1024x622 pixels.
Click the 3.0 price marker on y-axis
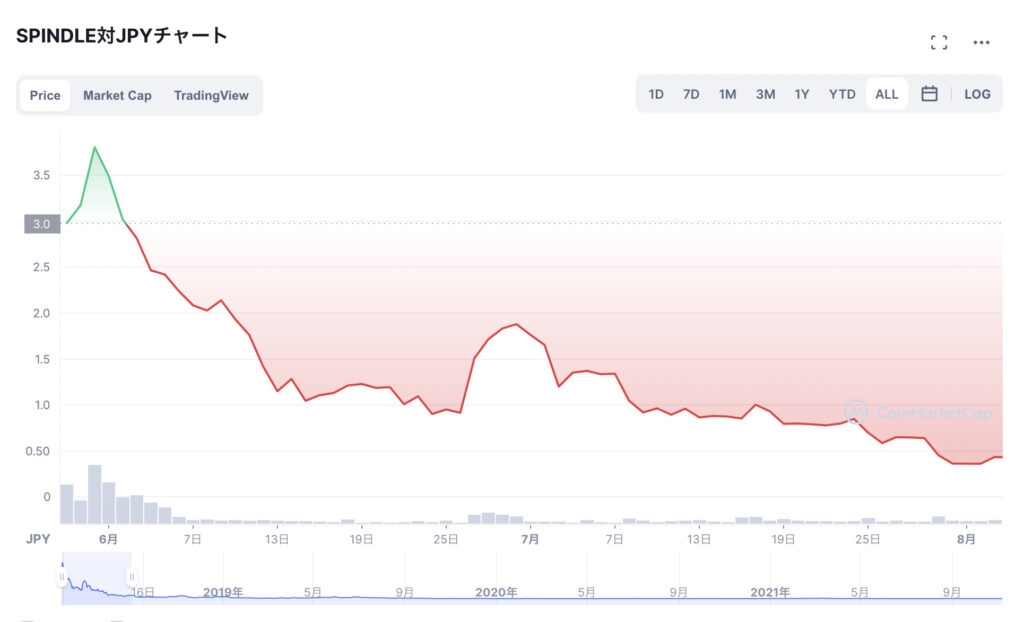(x=42, y=224)
